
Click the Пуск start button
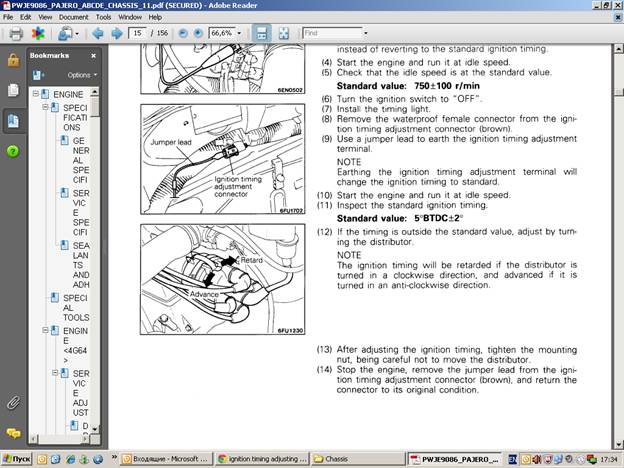16,460
